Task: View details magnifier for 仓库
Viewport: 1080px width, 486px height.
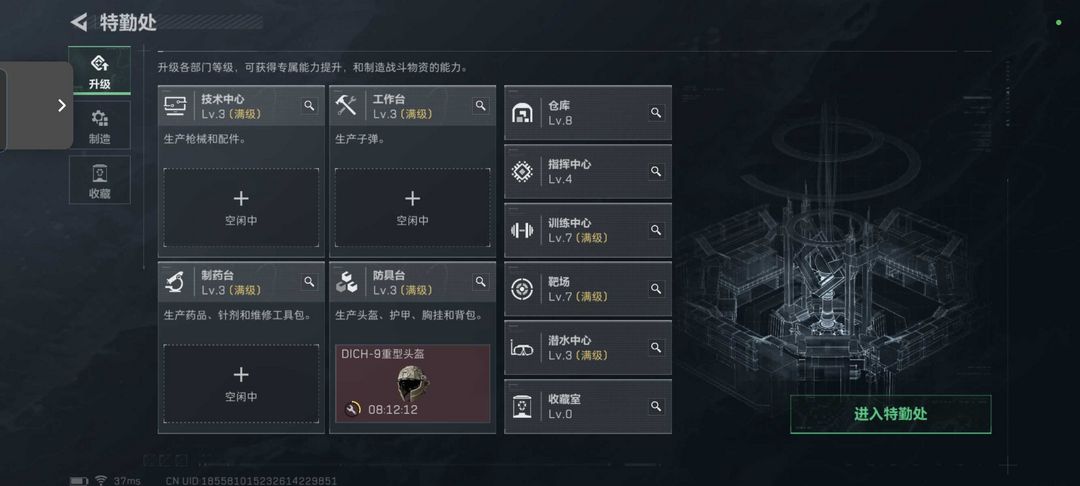Action: click(656, 112)
